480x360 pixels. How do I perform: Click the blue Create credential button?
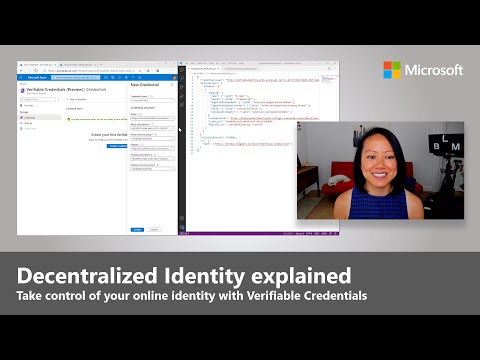[117, 146]
